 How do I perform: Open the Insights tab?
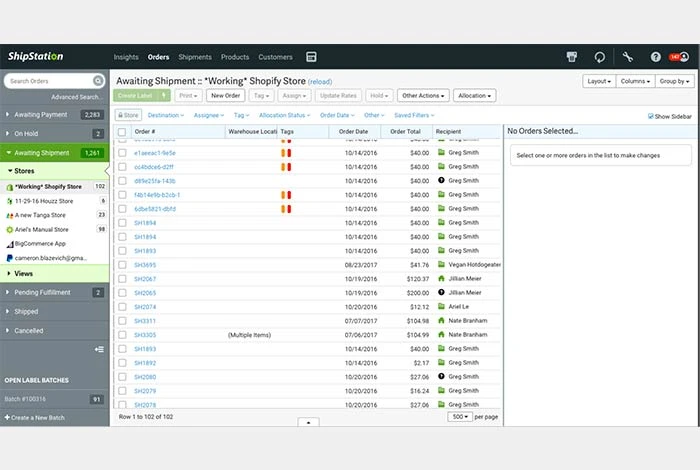[x=126, y=57]
